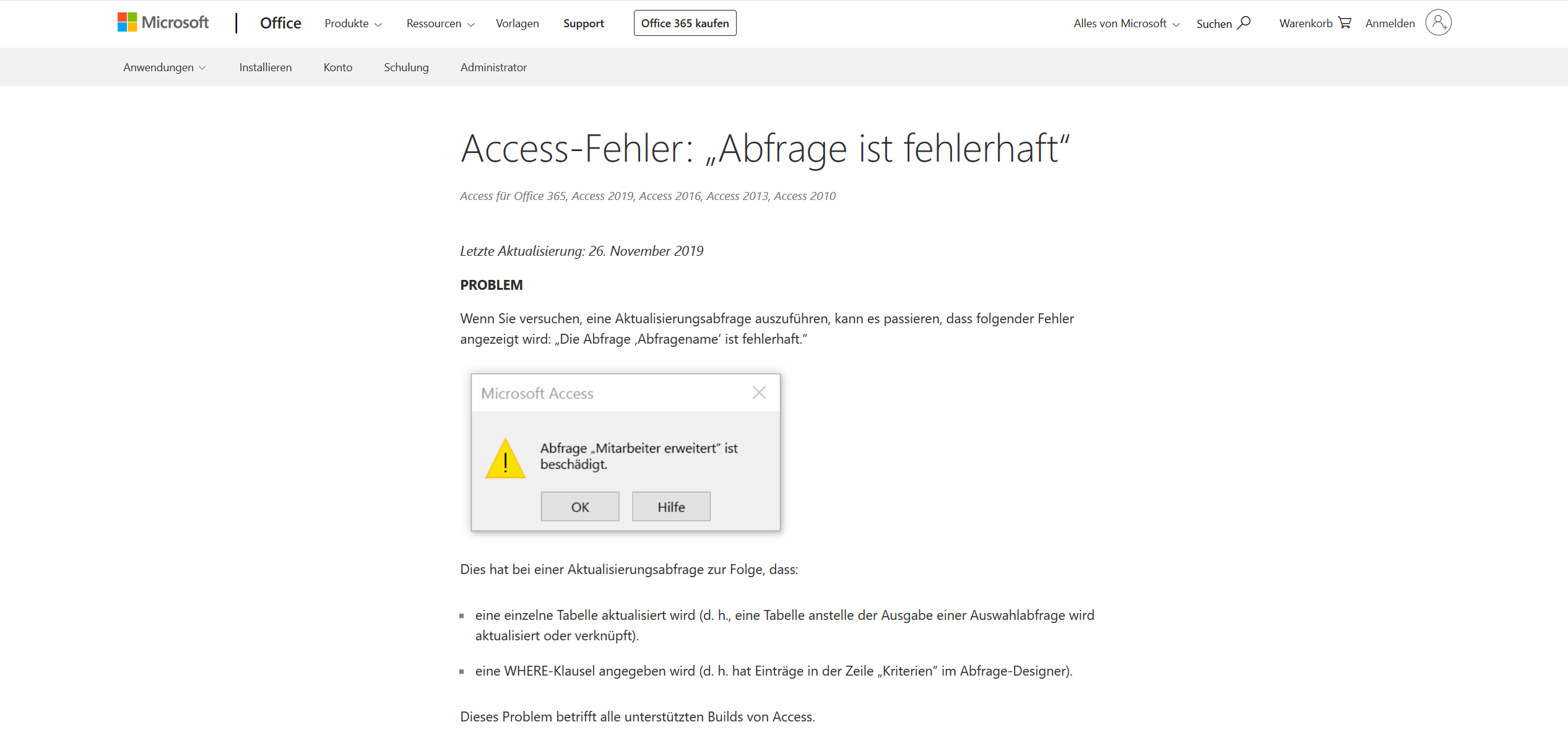This screenshot has height=740, width=1568.
Task: Expand the Produkte dropdown
Action: (x=353, y=24)
